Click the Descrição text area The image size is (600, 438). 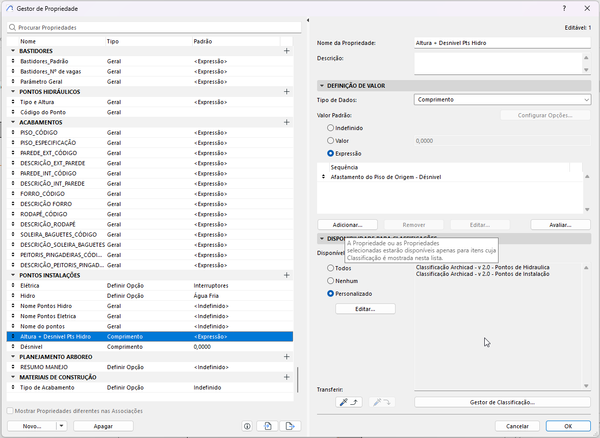click(x=498, y=64)
